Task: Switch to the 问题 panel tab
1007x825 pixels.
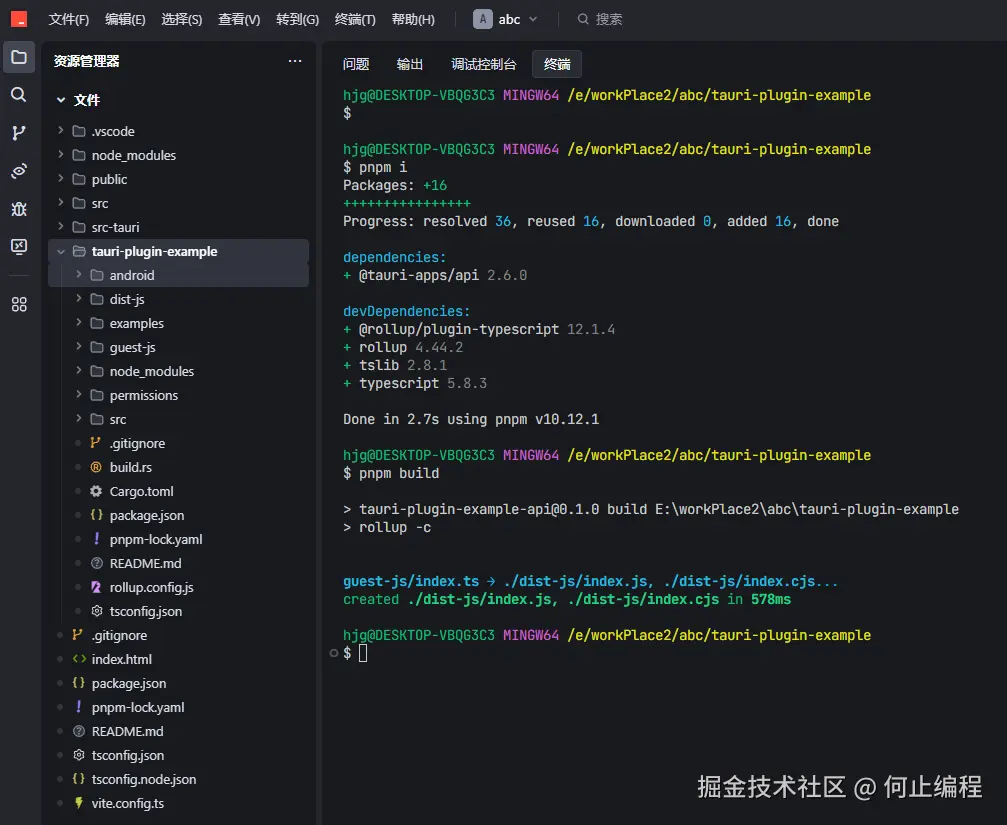Action: coord(356,64)
